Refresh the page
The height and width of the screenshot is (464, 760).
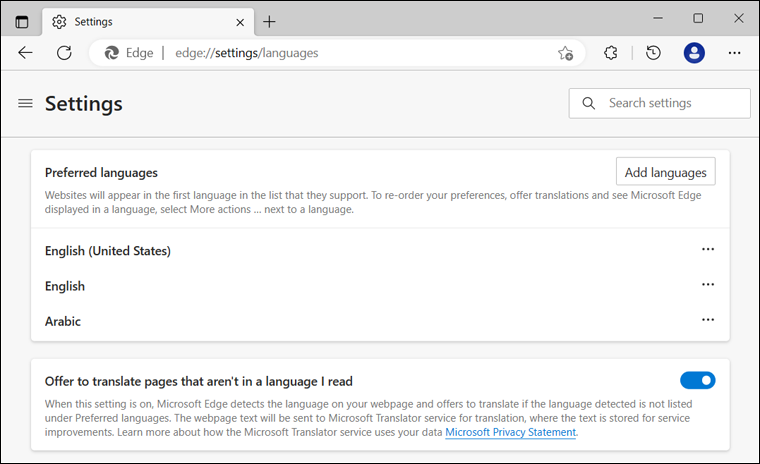[64, 52]
